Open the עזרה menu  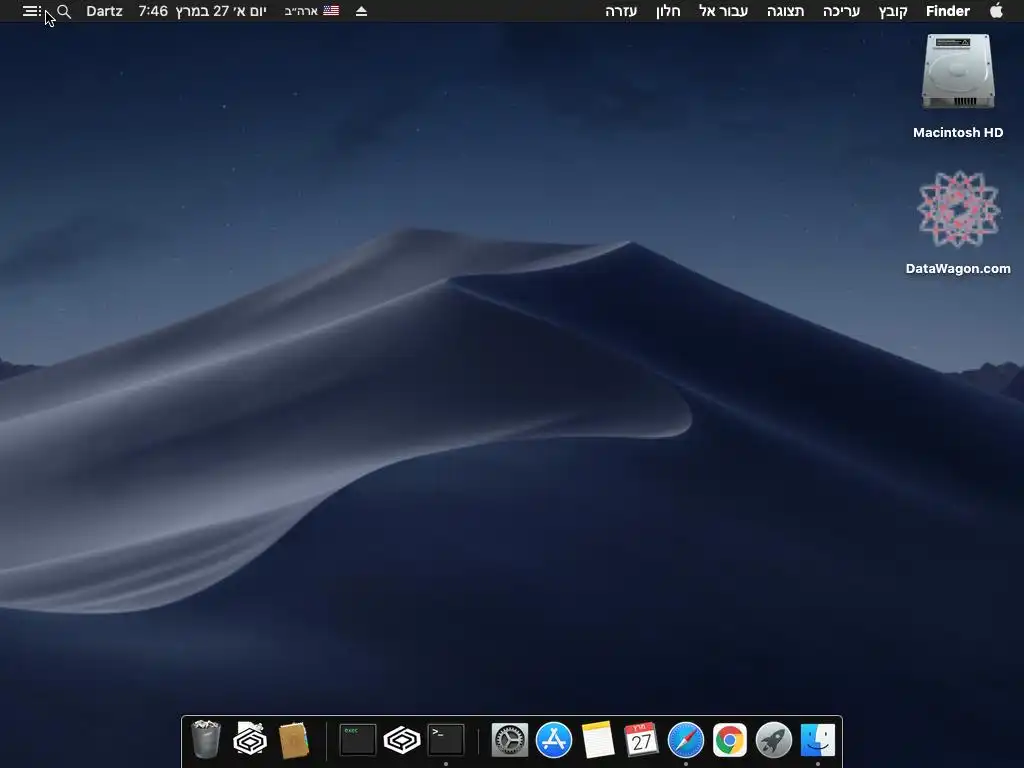pos(621,11)
